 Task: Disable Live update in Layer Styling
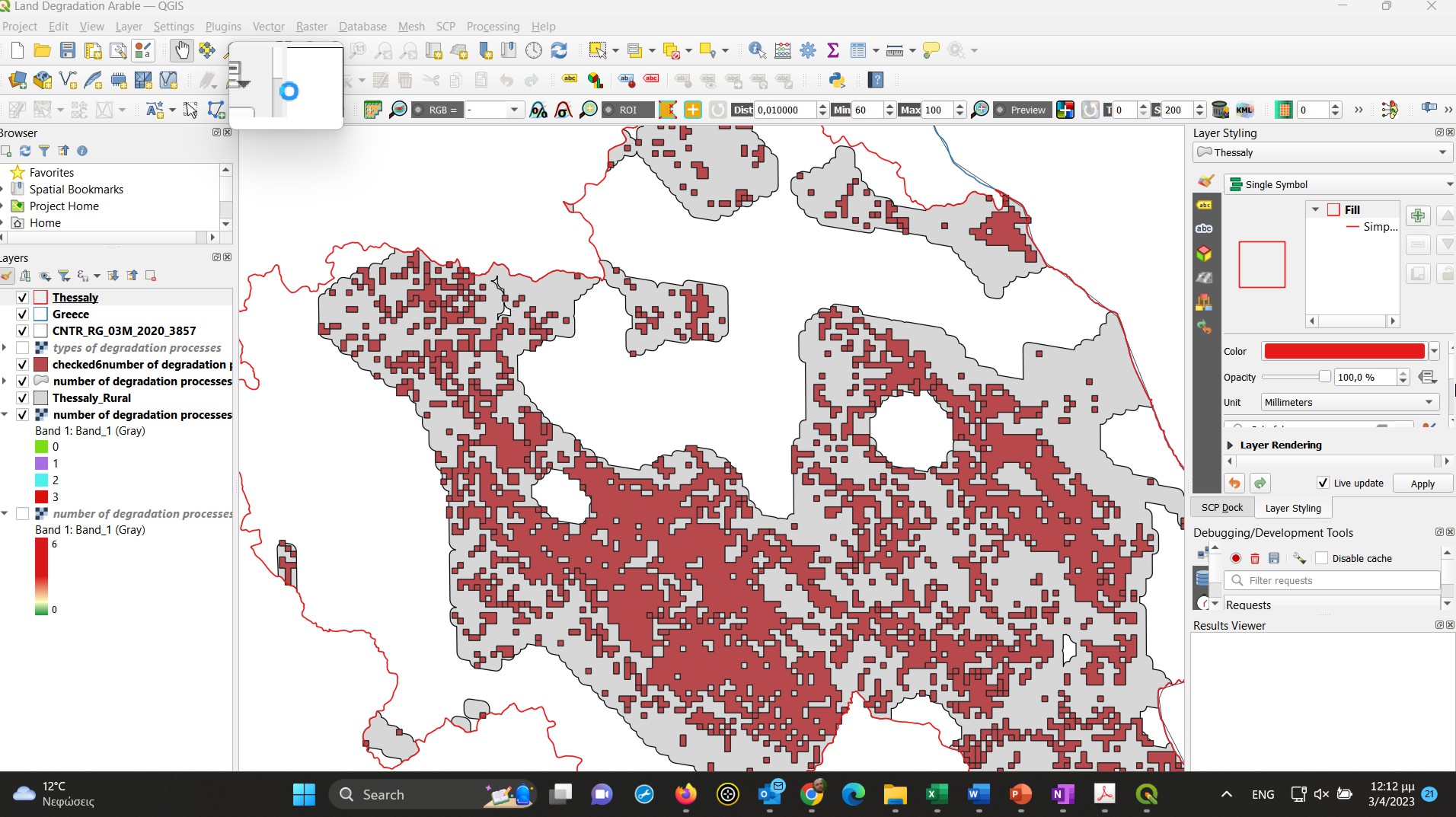tap(1324, 483)
